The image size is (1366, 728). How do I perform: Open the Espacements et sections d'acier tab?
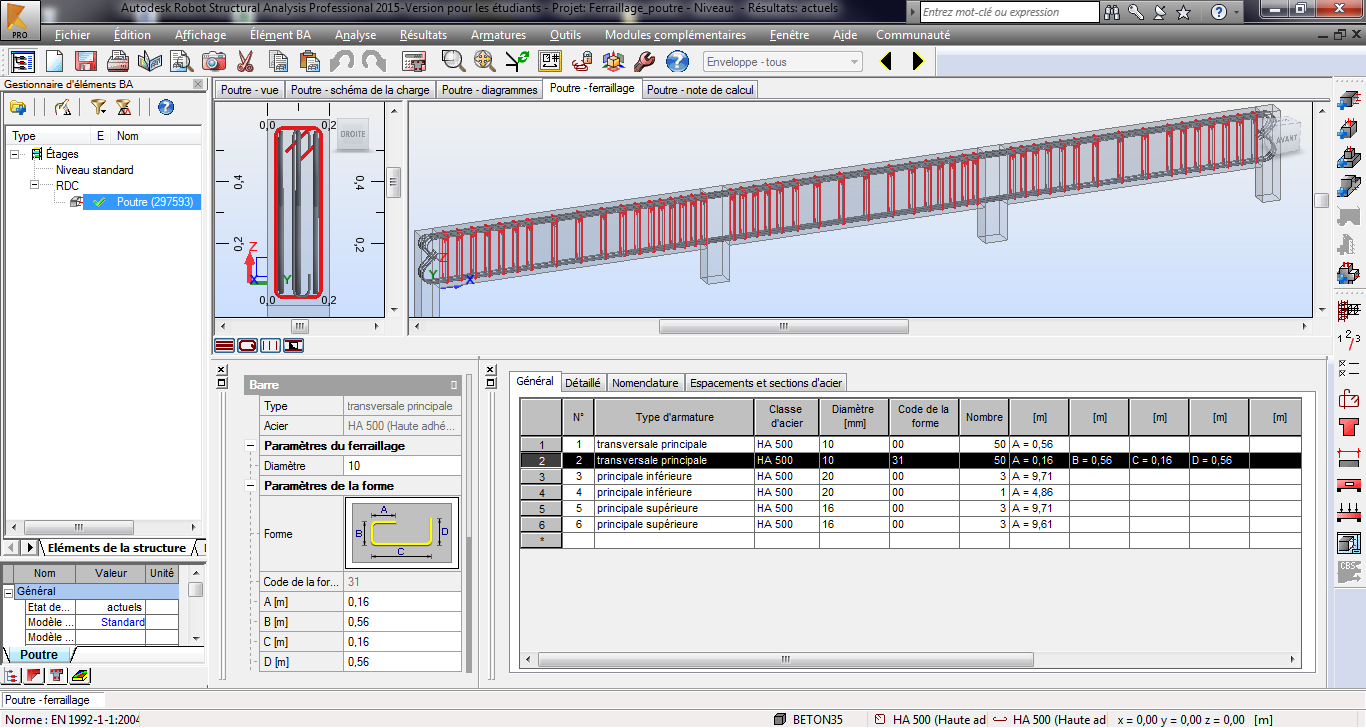pos(767,383)
